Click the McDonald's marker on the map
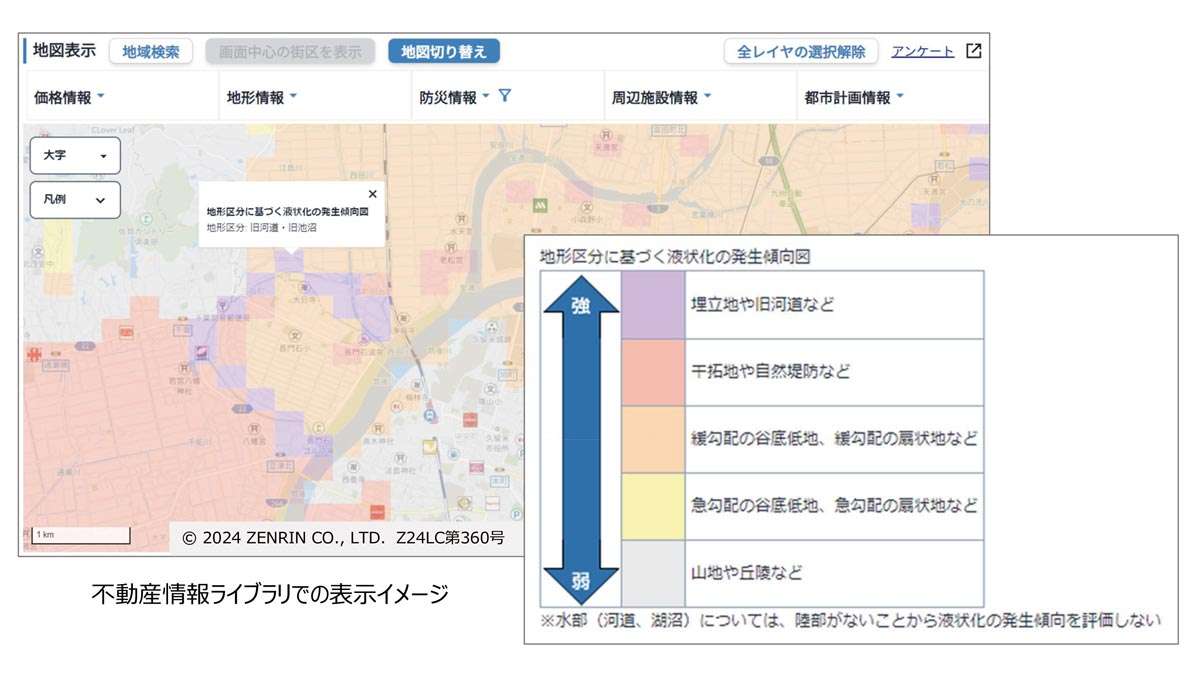The image size is (1200, 675). pyautogui.click(x=541, y=203)
